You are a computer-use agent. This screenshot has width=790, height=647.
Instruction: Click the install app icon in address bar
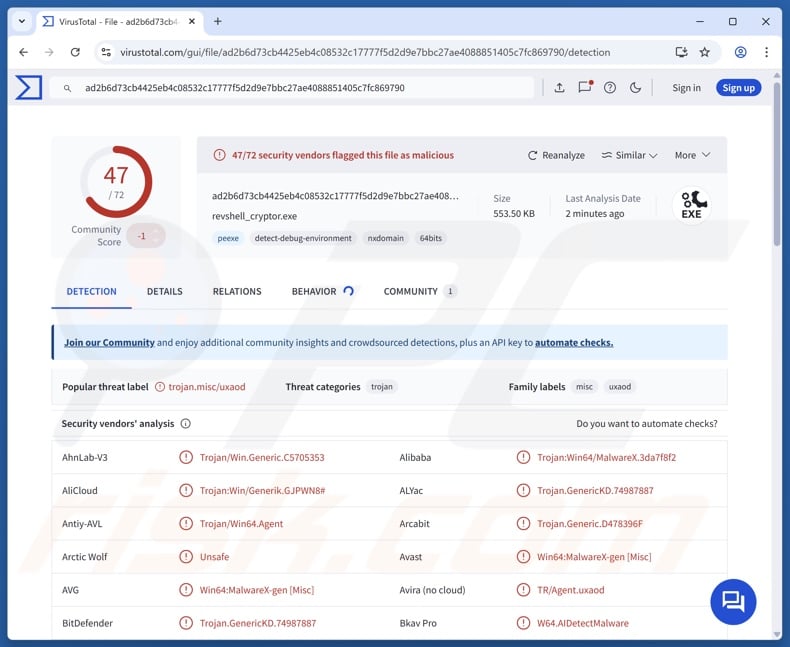click(681, 52)
